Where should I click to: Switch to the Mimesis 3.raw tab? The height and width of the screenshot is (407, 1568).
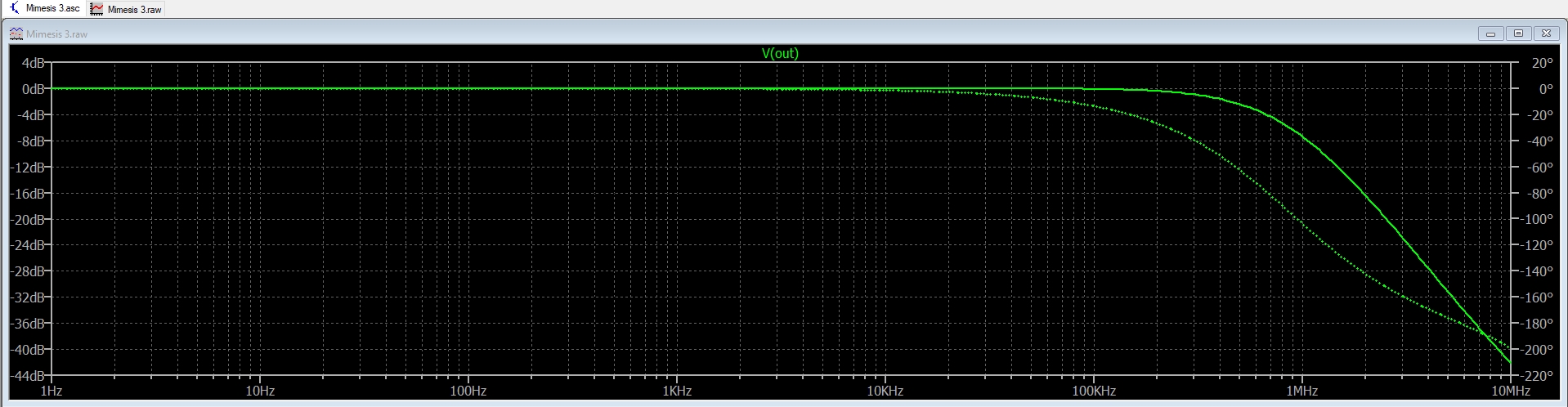click(126, 9)
